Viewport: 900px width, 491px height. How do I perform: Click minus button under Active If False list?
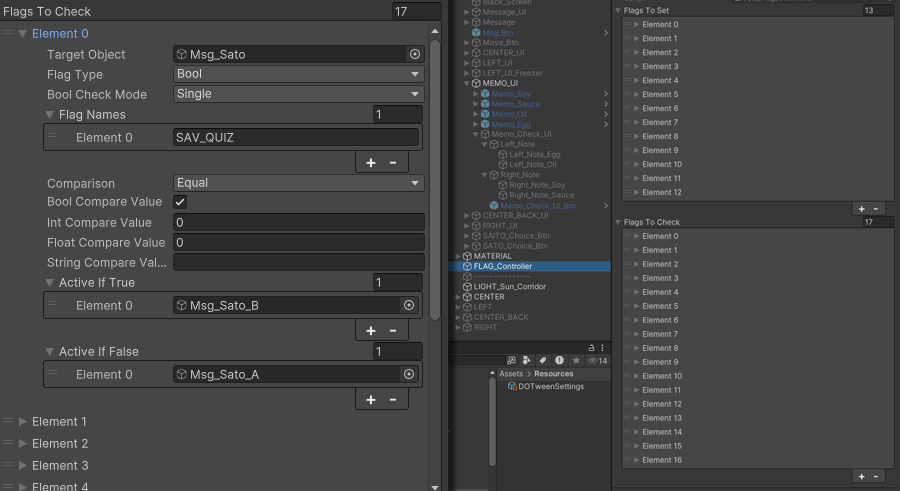click(393, 399)
